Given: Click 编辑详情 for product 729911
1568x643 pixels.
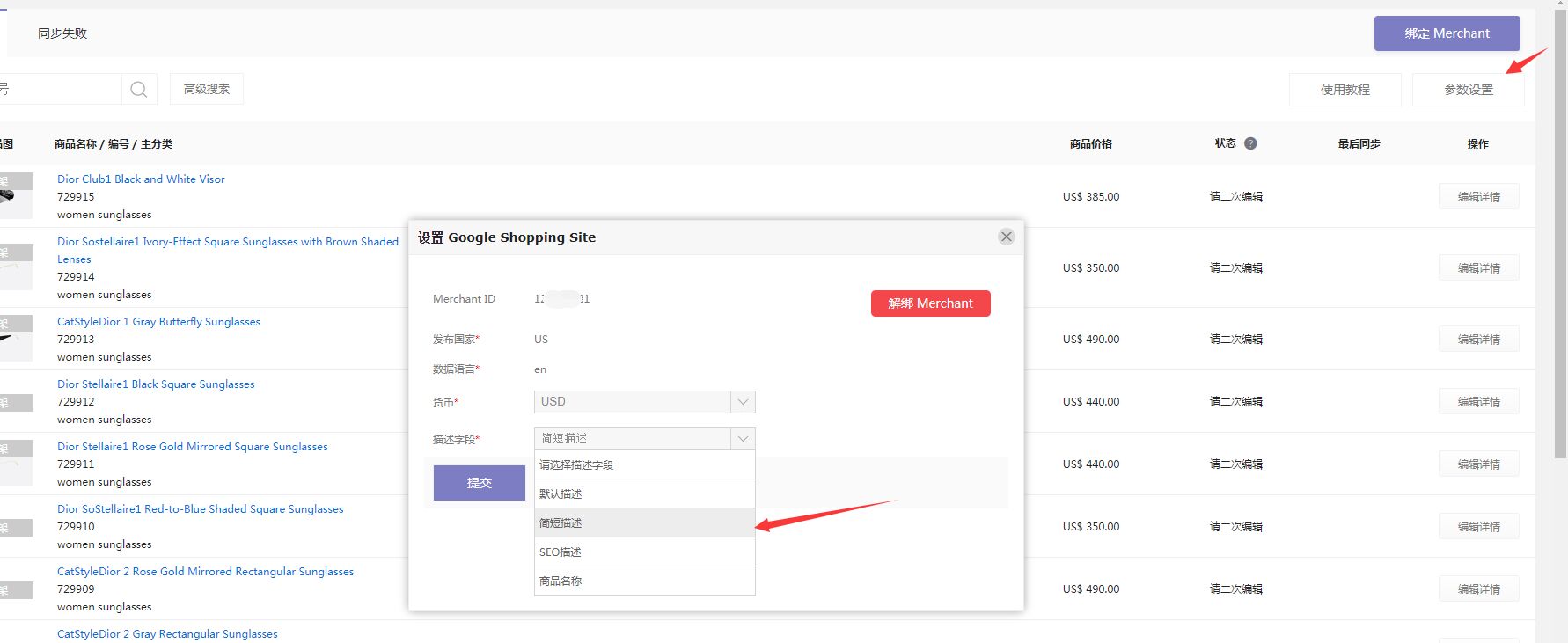Looking at the screenshot, I should coord(1478,464).
